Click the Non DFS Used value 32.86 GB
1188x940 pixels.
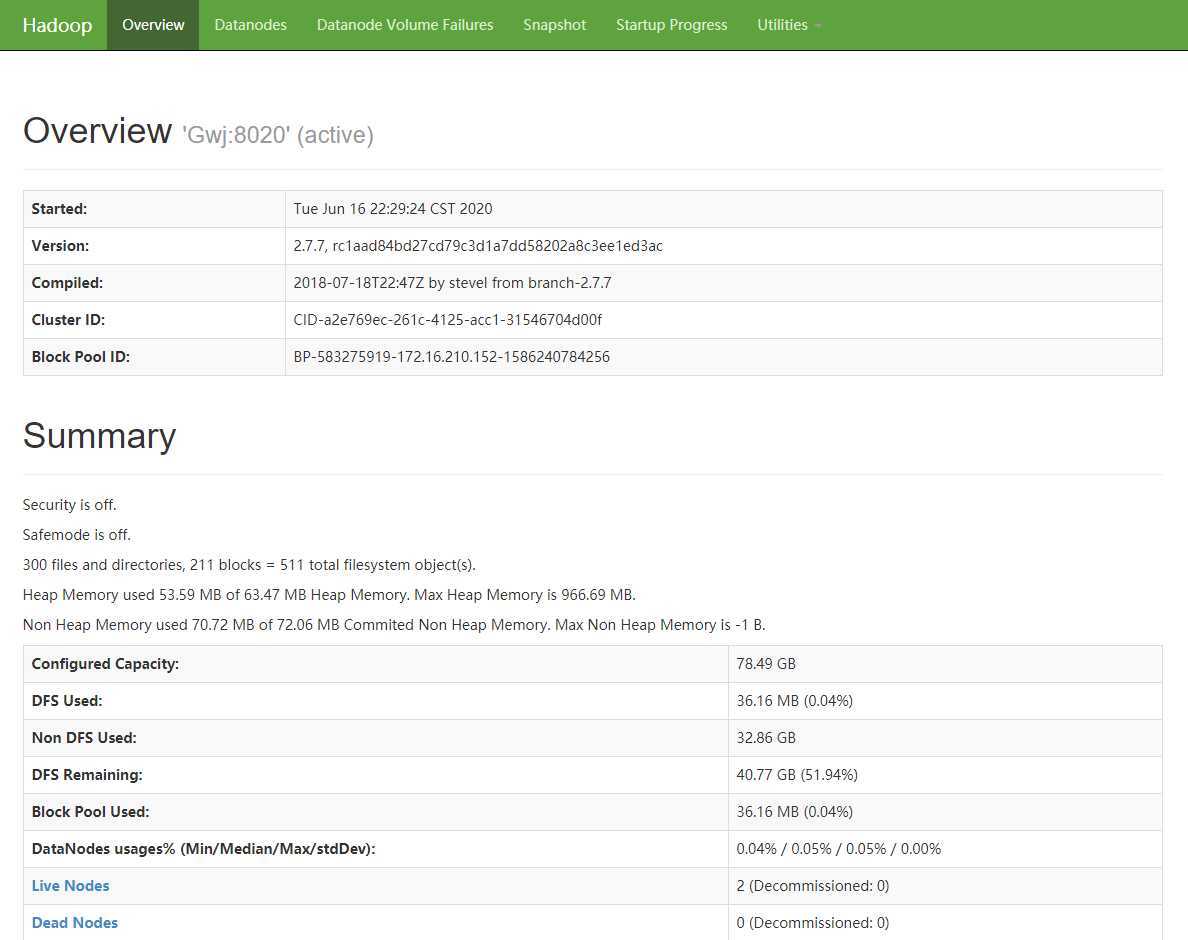[x=766, y=738]
